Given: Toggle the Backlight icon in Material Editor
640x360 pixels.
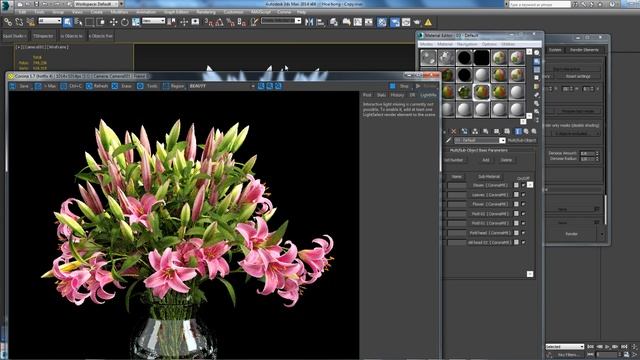Looking at the screenshot, I should (x=537, y=61).
